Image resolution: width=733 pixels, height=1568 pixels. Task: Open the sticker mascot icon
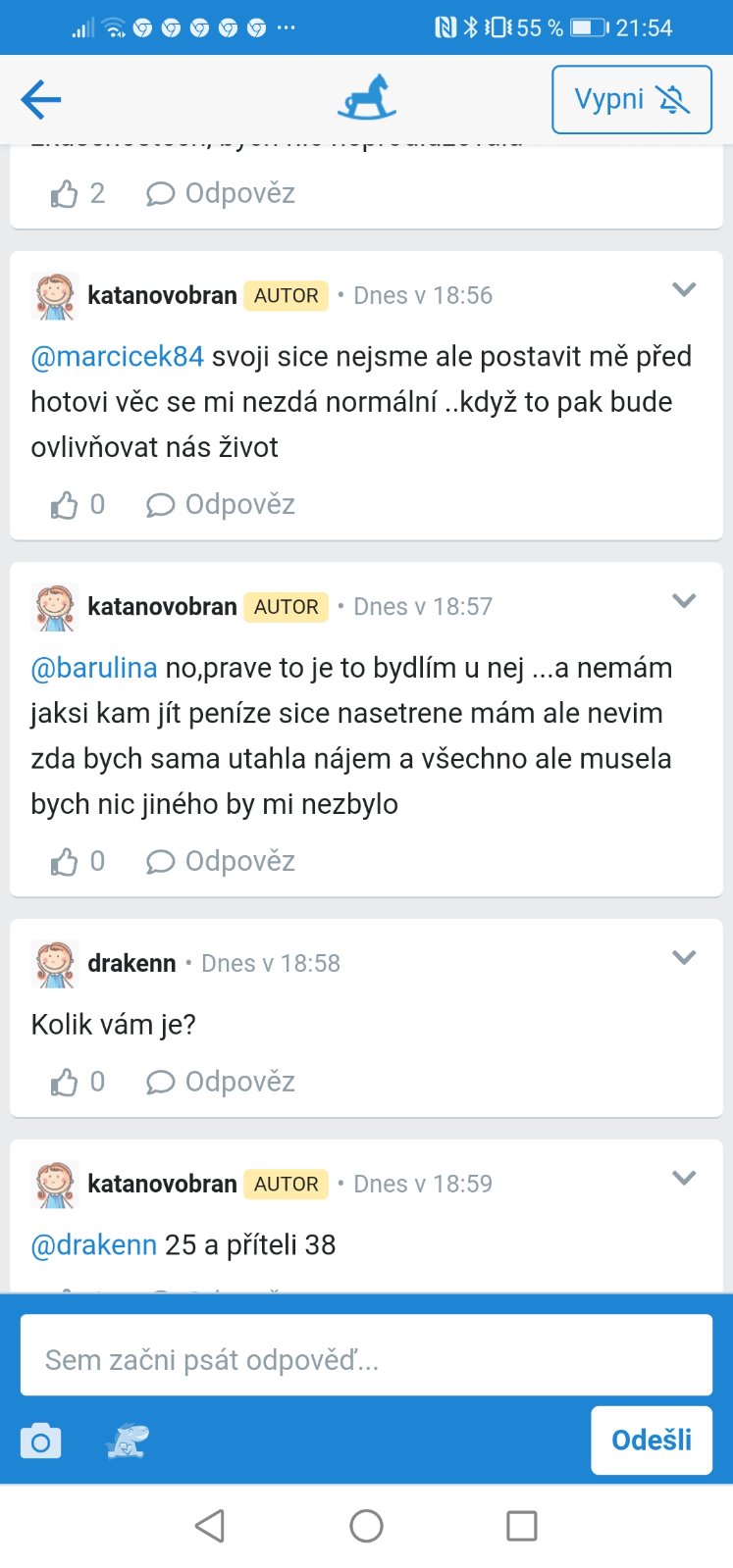tap(128, 1441)
